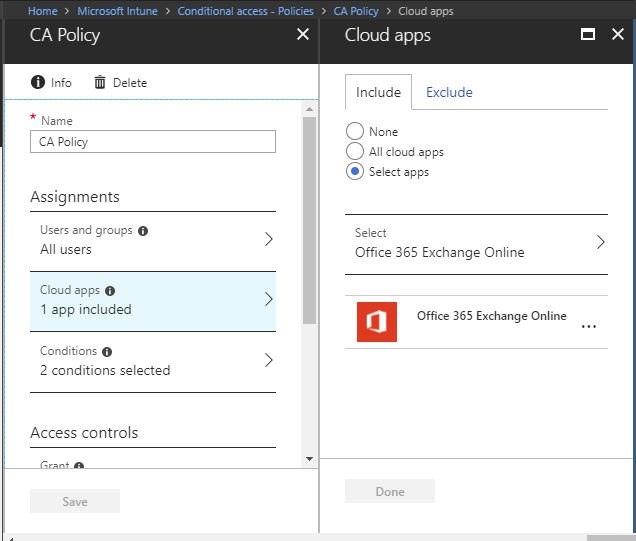The width and height of the screenshot is (636, 541).
Task: Click the CA Policy blade vertical scrollbar thumb
Action: click(309, 220)
